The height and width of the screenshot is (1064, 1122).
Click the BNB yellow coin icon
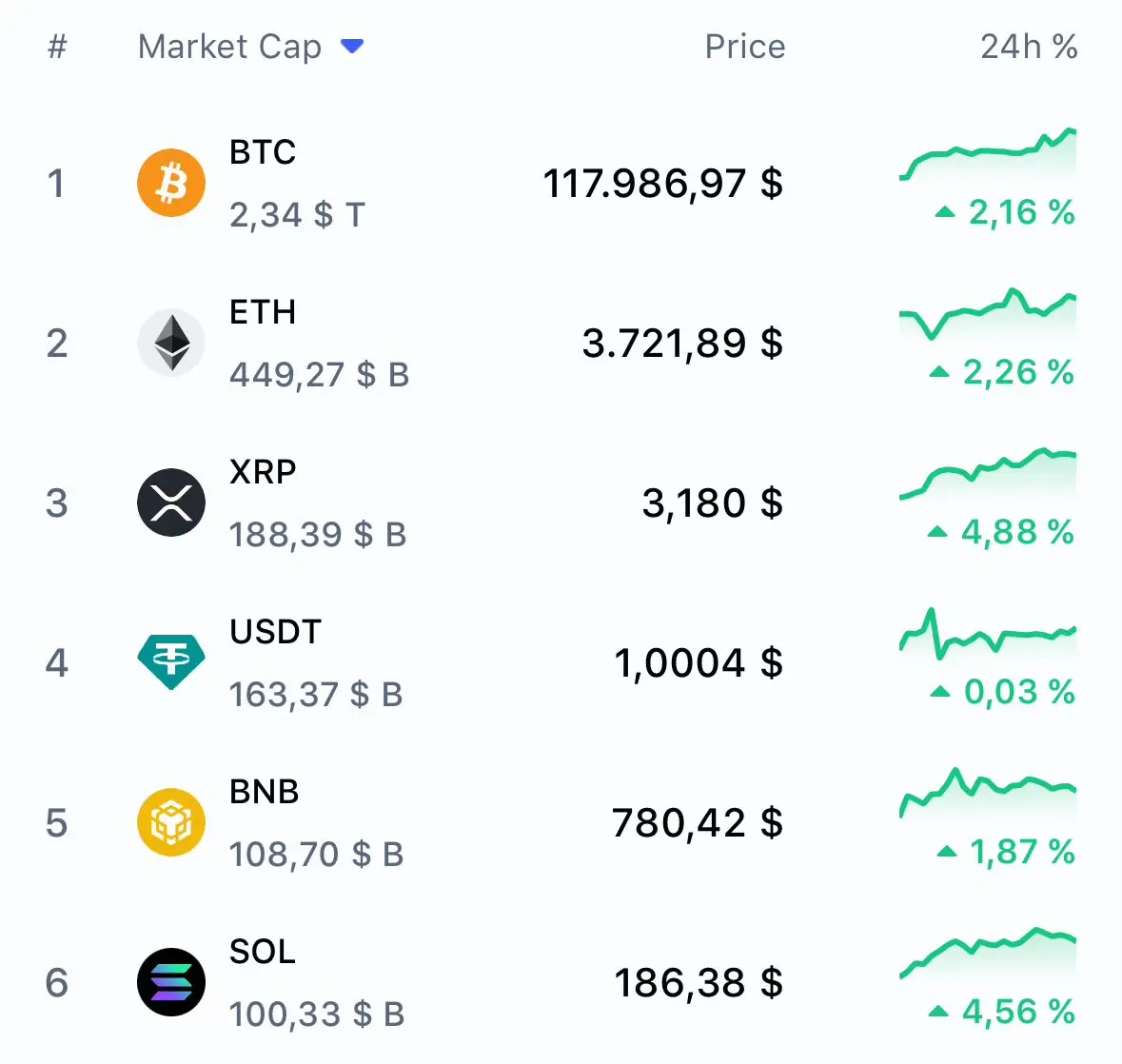[171, 822]
